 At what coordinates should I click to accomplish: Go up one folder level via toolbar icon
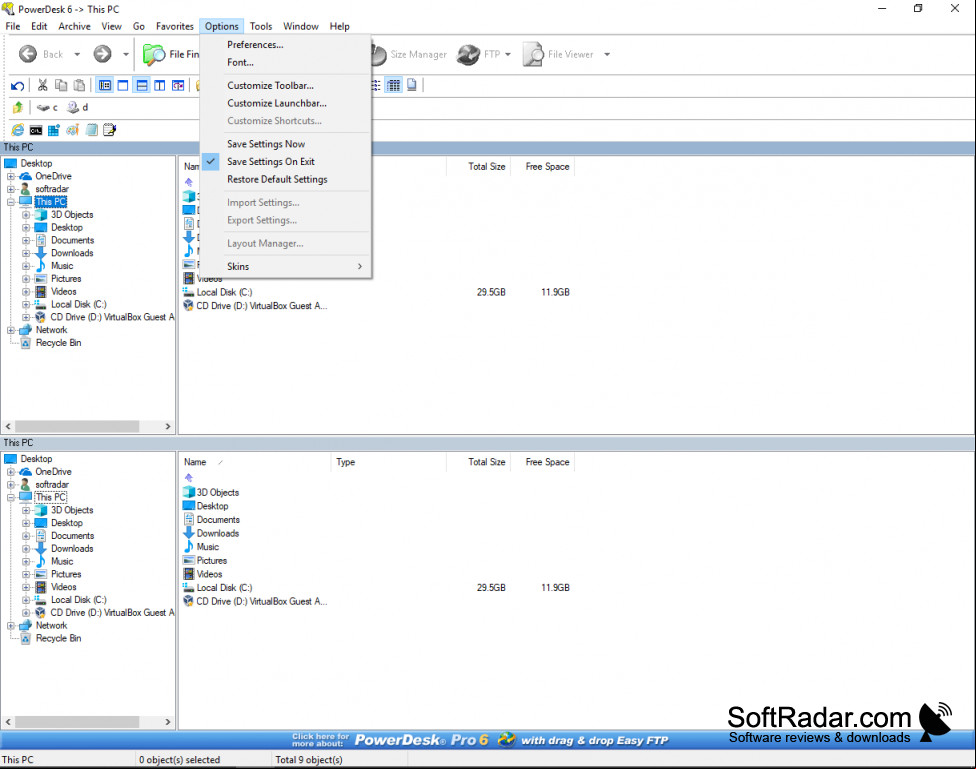[x=17, y=108]
